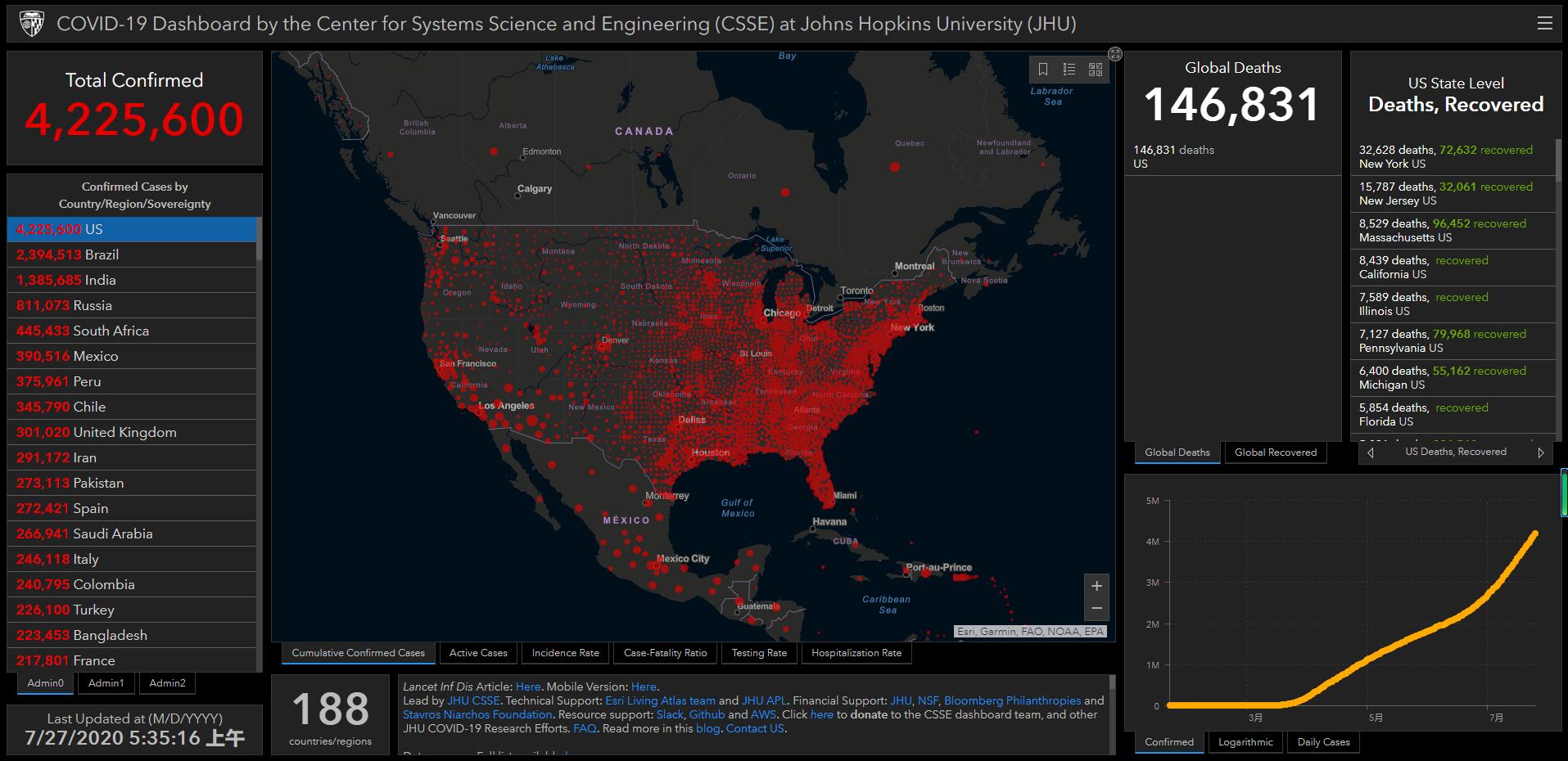Screen dimensions: 1568x761
Task: Select New Jersey US deaths row
Action: (1453, 193)
